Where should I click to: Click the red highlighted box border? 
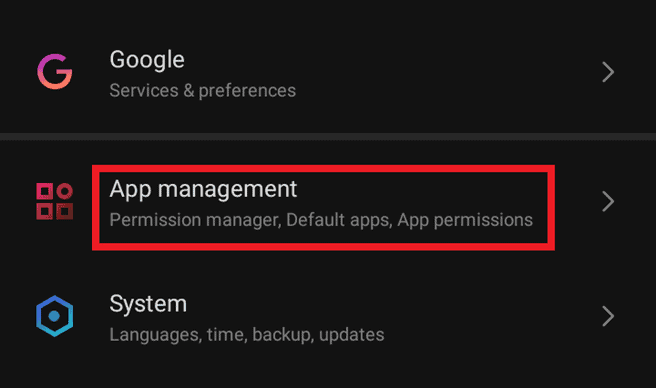pos(323,168)
